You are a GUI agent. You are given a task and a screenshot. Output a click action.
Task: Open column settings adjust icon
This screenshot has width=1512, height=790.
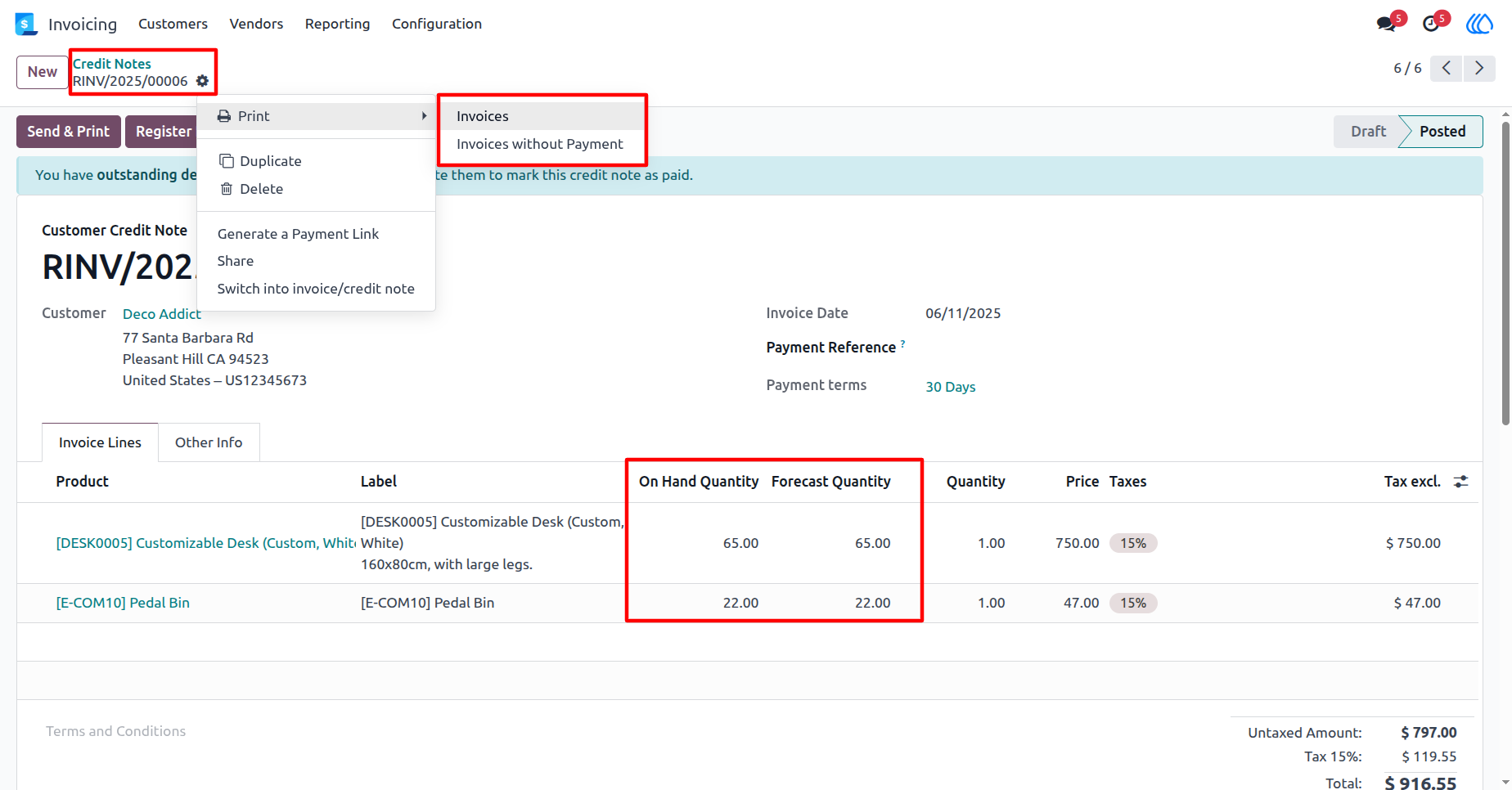[x=1461, y=482]
